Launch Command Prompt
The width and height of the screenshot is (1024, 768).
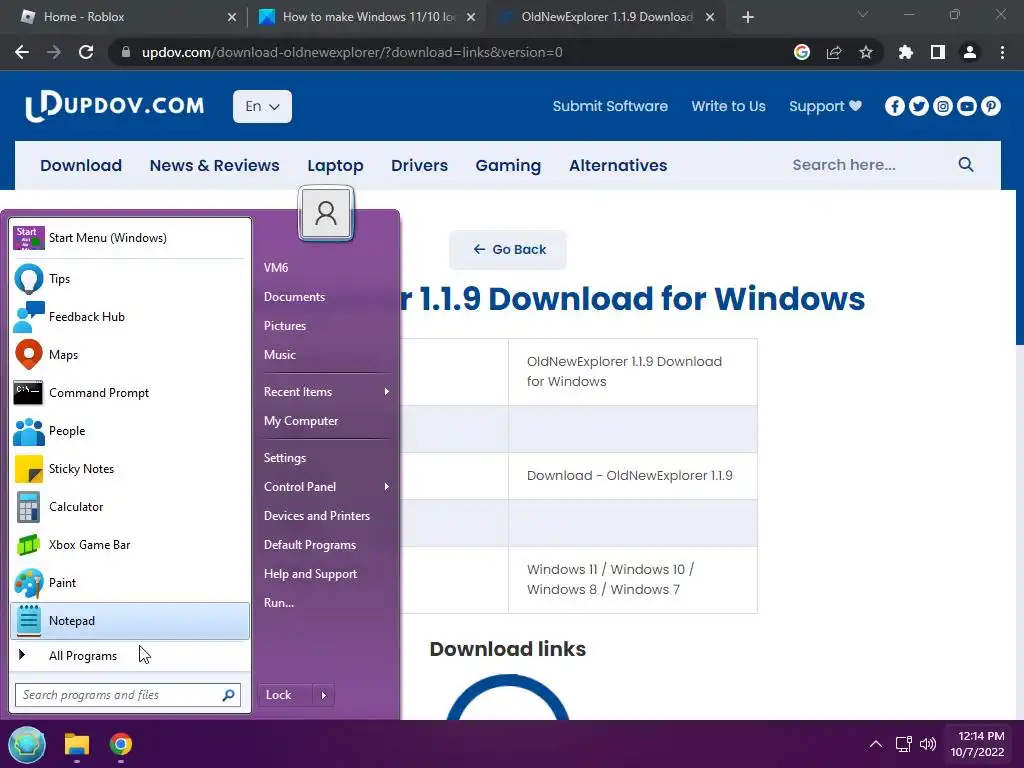pyautogui.click(x=130, y=392)
